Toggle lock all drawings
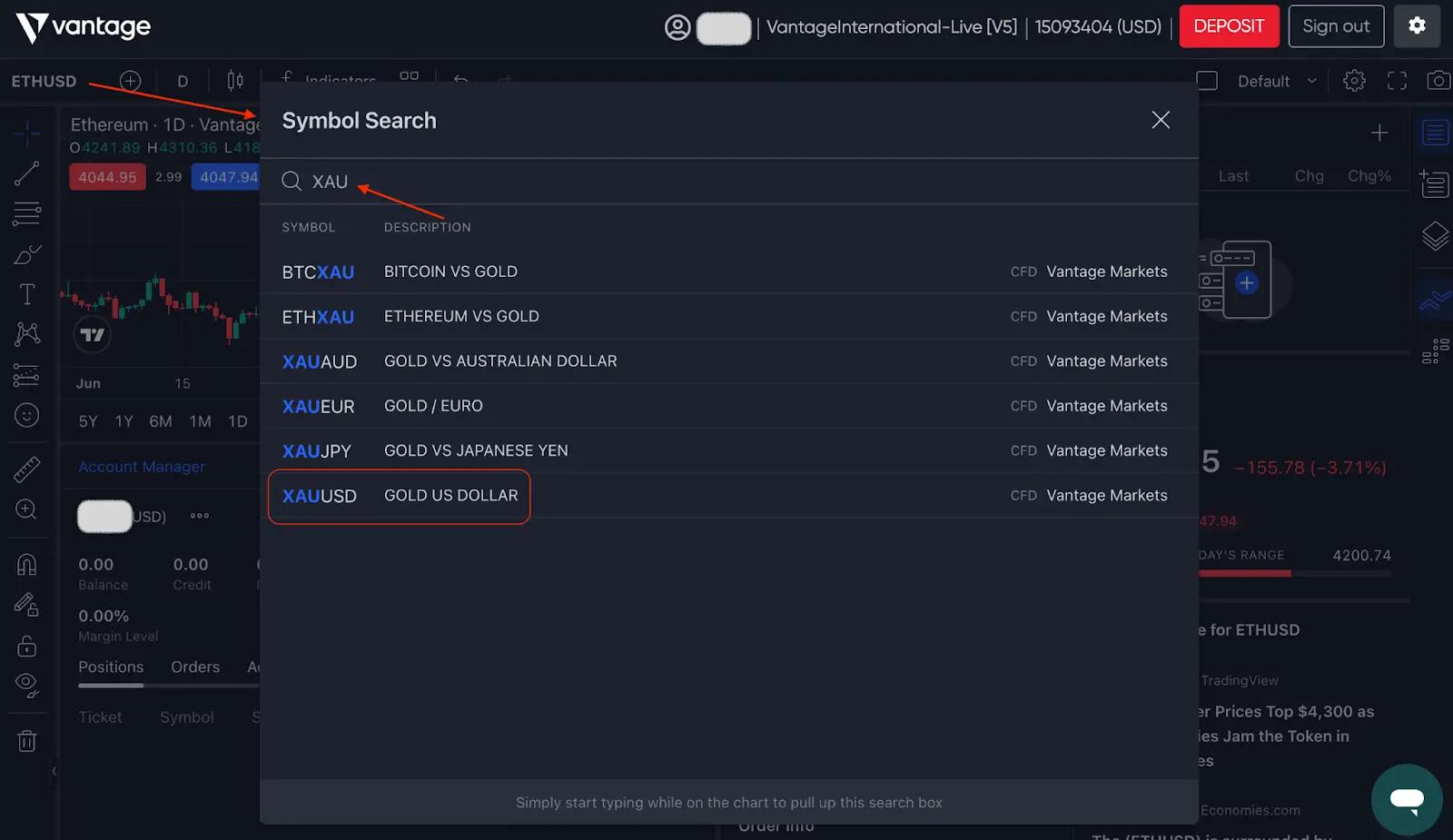This screenshot has width=1453, height=840. 26,646
